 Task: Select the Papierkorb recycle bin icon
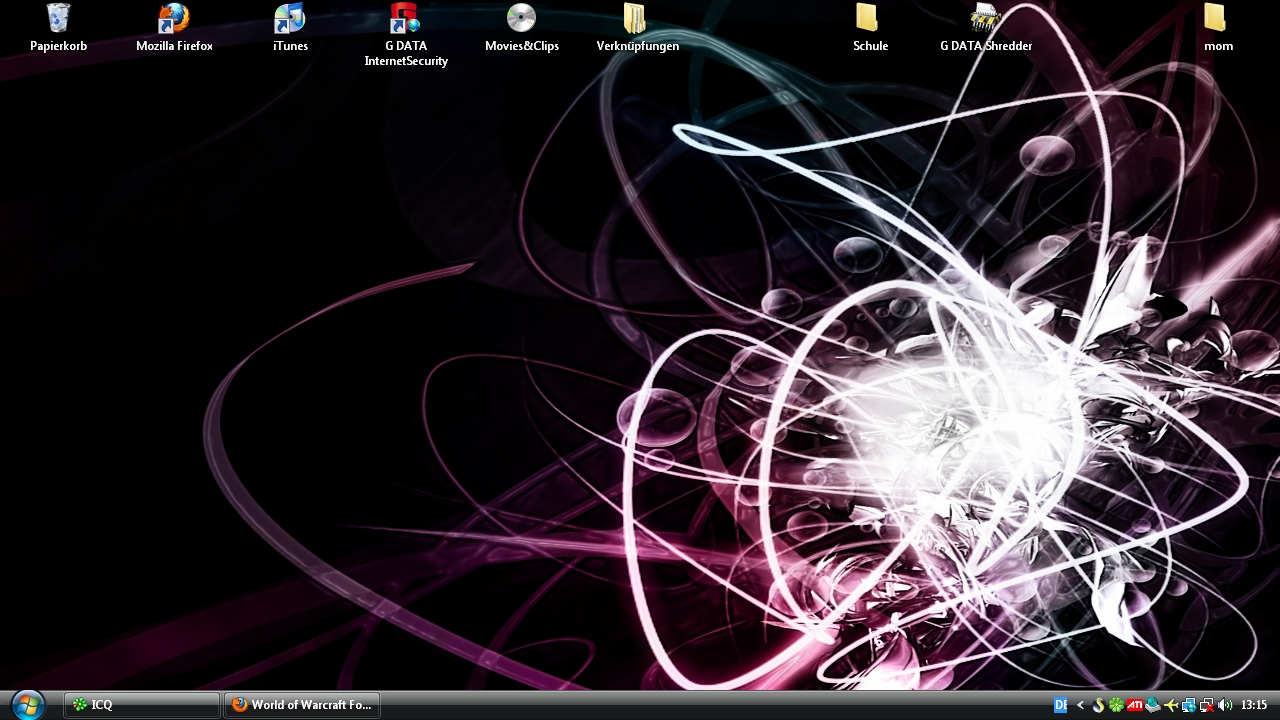pos(58,27)
